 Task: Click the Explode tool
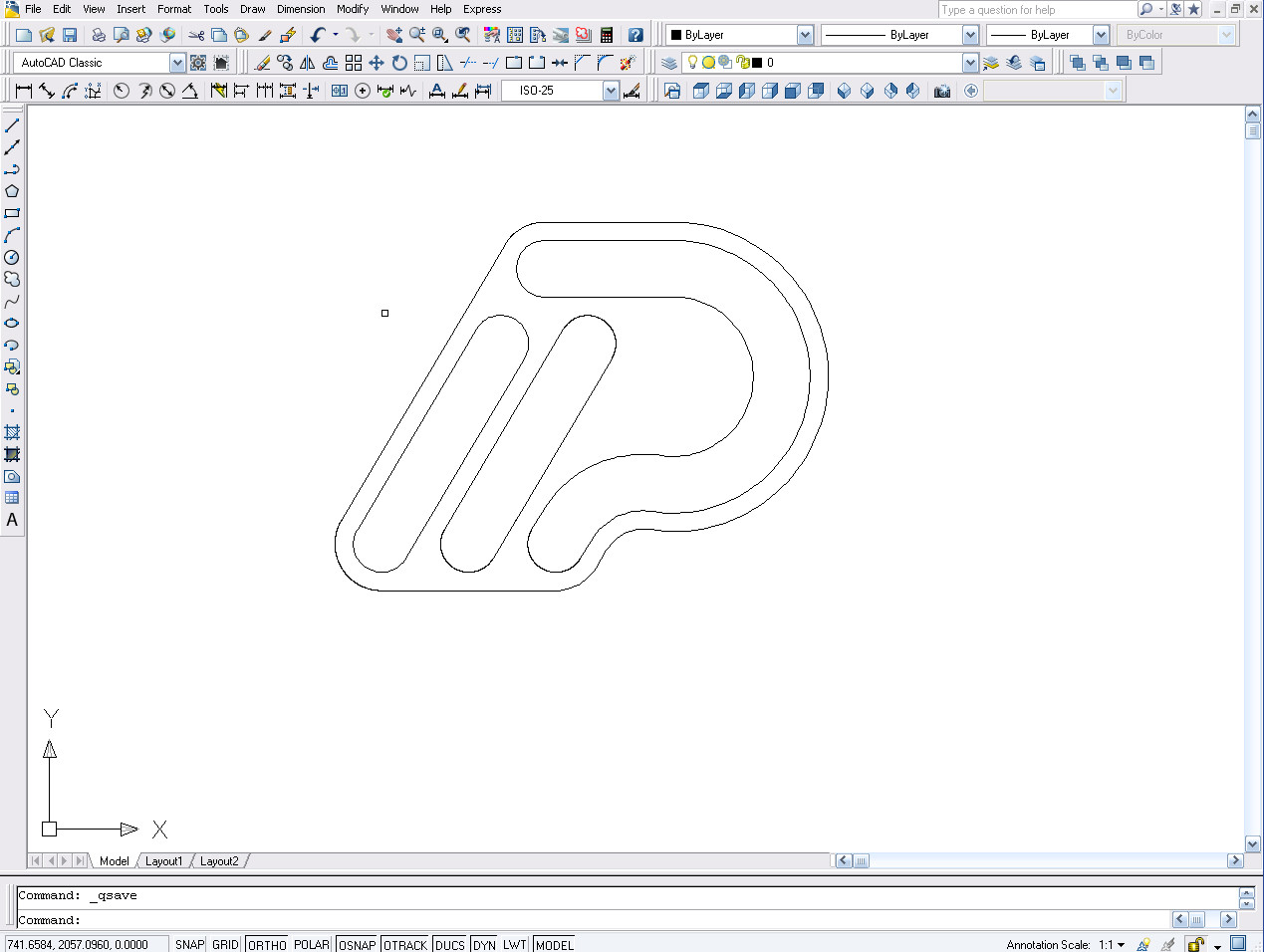click(x=628, y=63)
